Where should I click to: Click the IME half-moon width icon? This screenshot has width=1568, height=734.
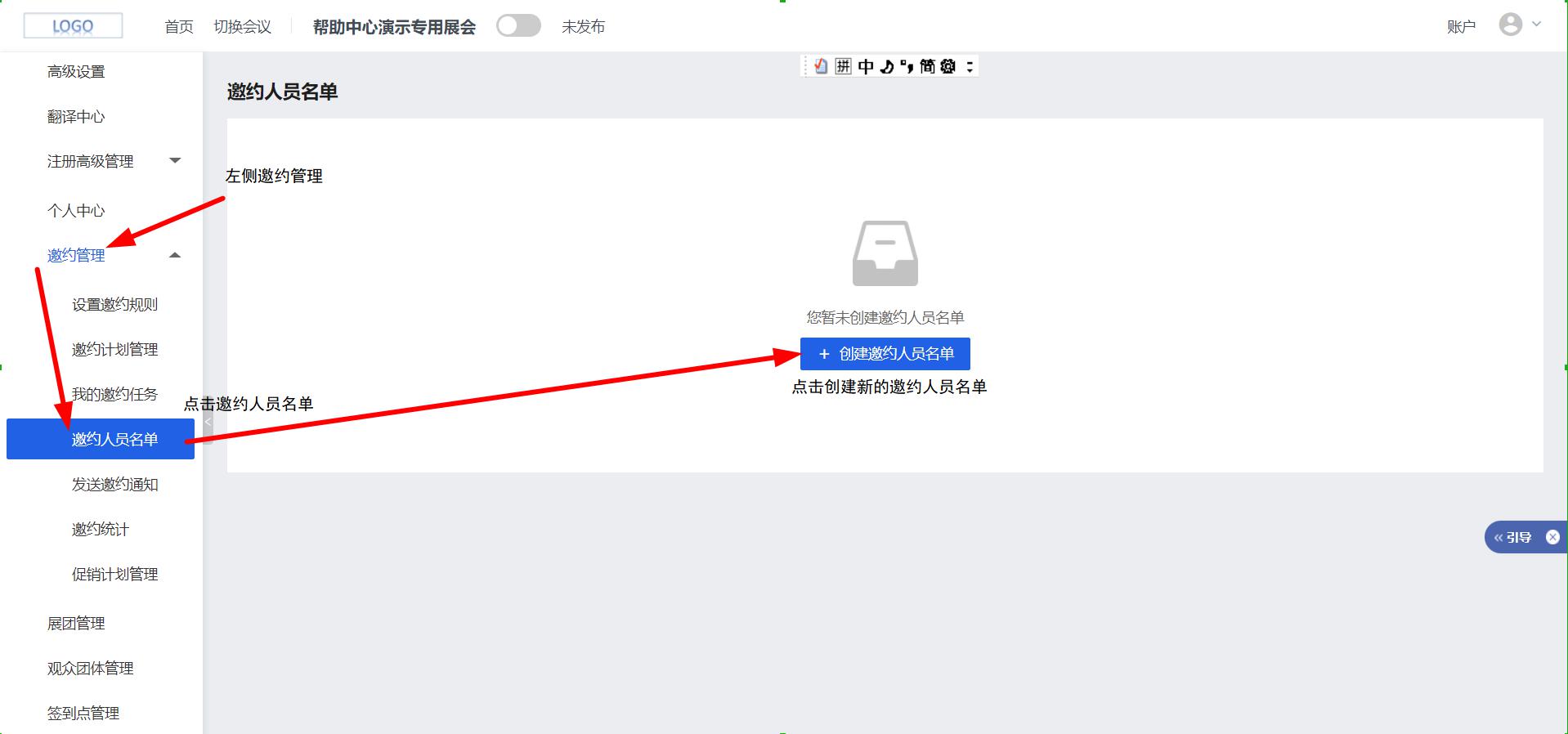pos(887,66)
